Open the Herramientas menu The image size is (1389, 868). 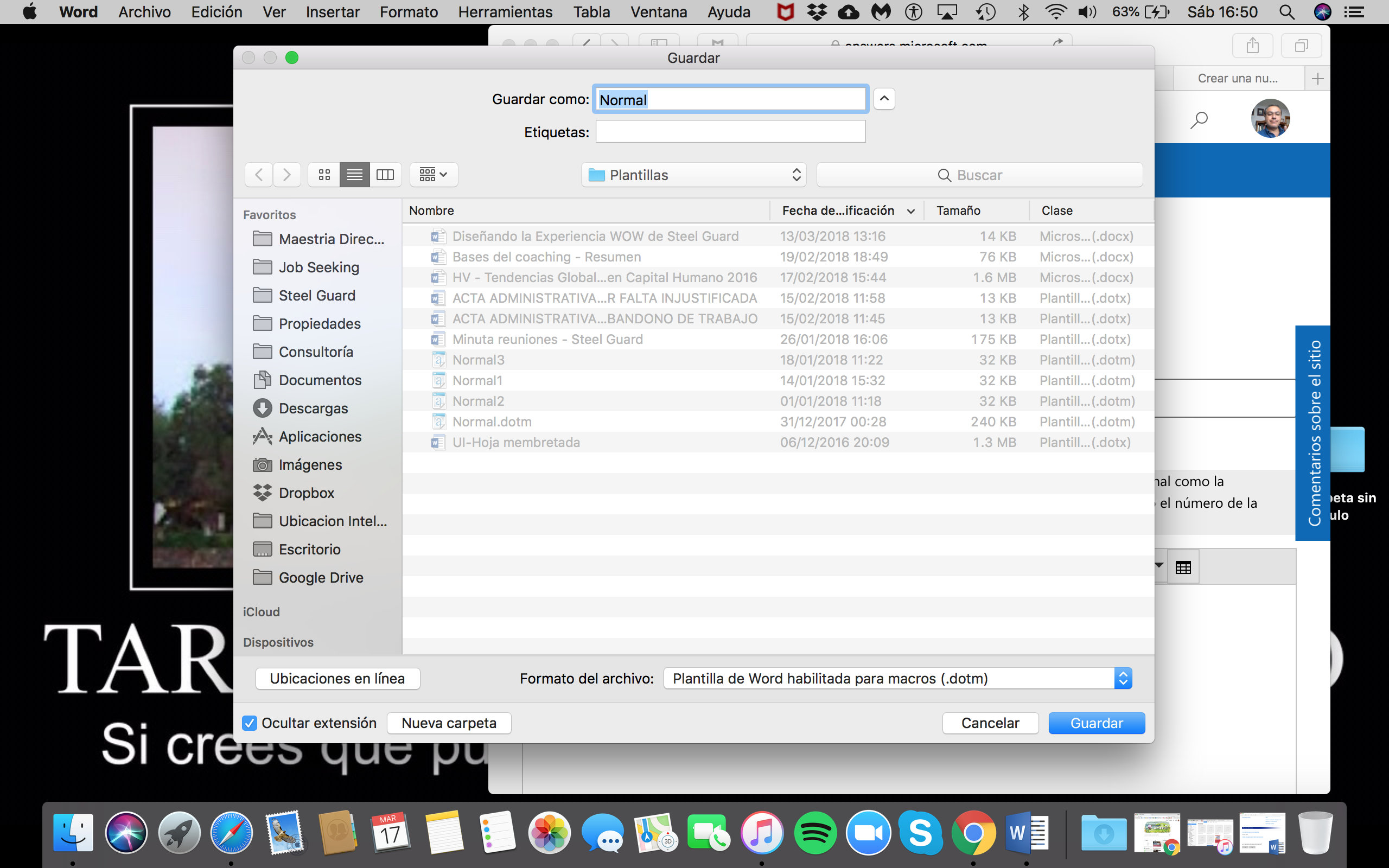504,12
